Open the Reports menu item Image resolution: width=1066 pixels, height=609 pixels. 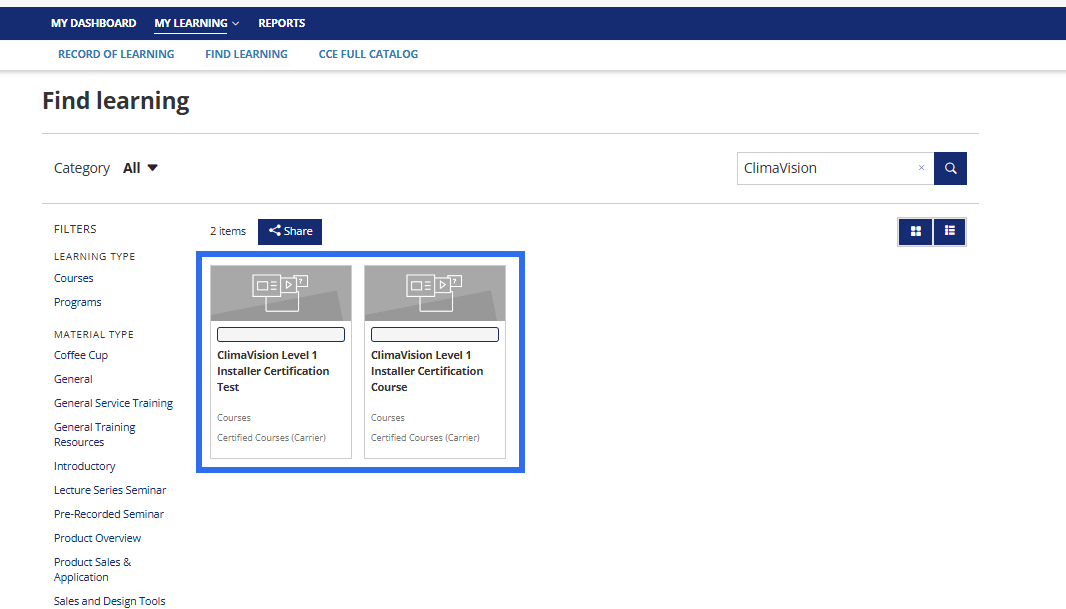281,23
